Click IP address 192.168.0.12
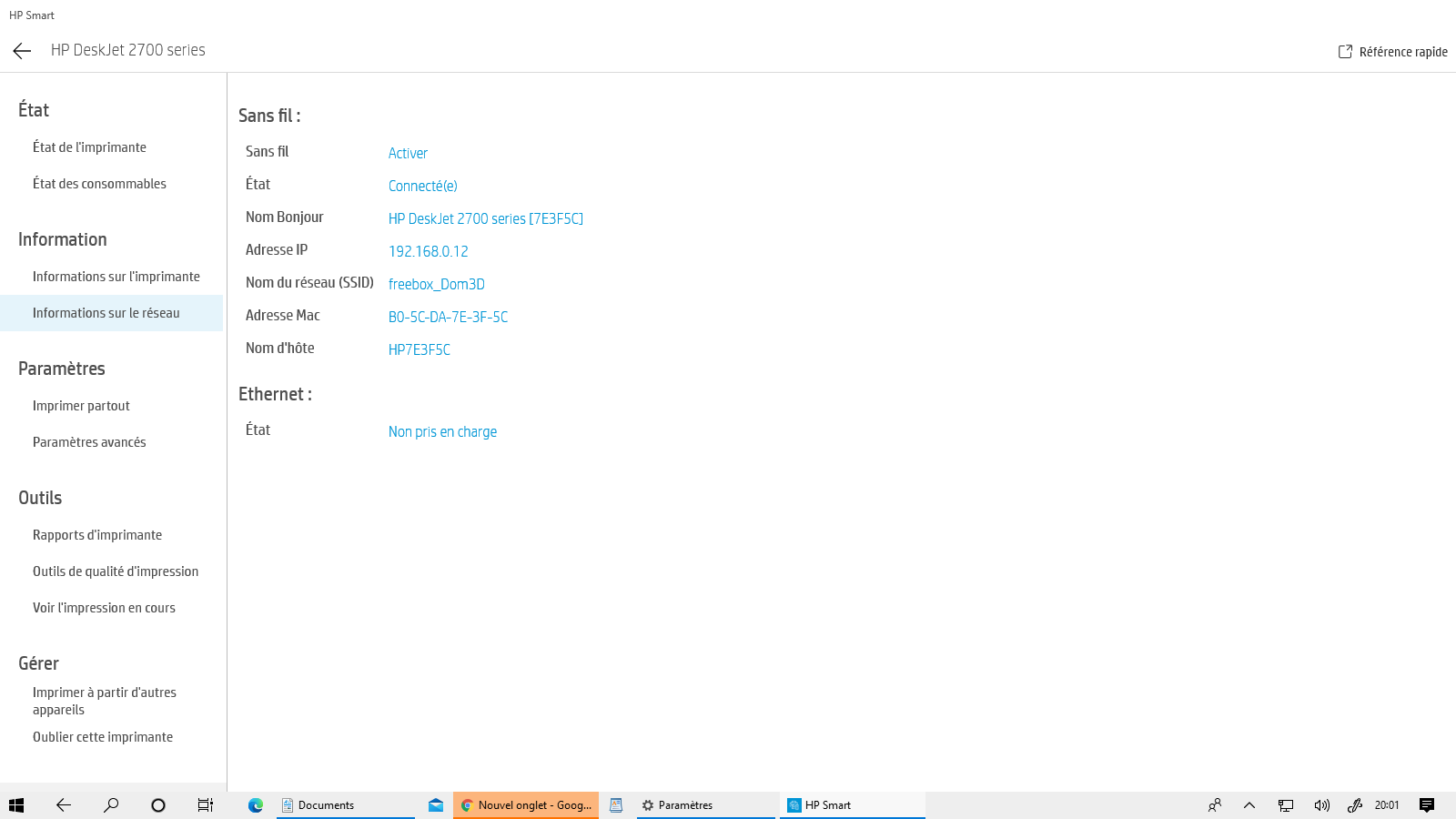The image size is (1456, 819). [x=429, y=251]
